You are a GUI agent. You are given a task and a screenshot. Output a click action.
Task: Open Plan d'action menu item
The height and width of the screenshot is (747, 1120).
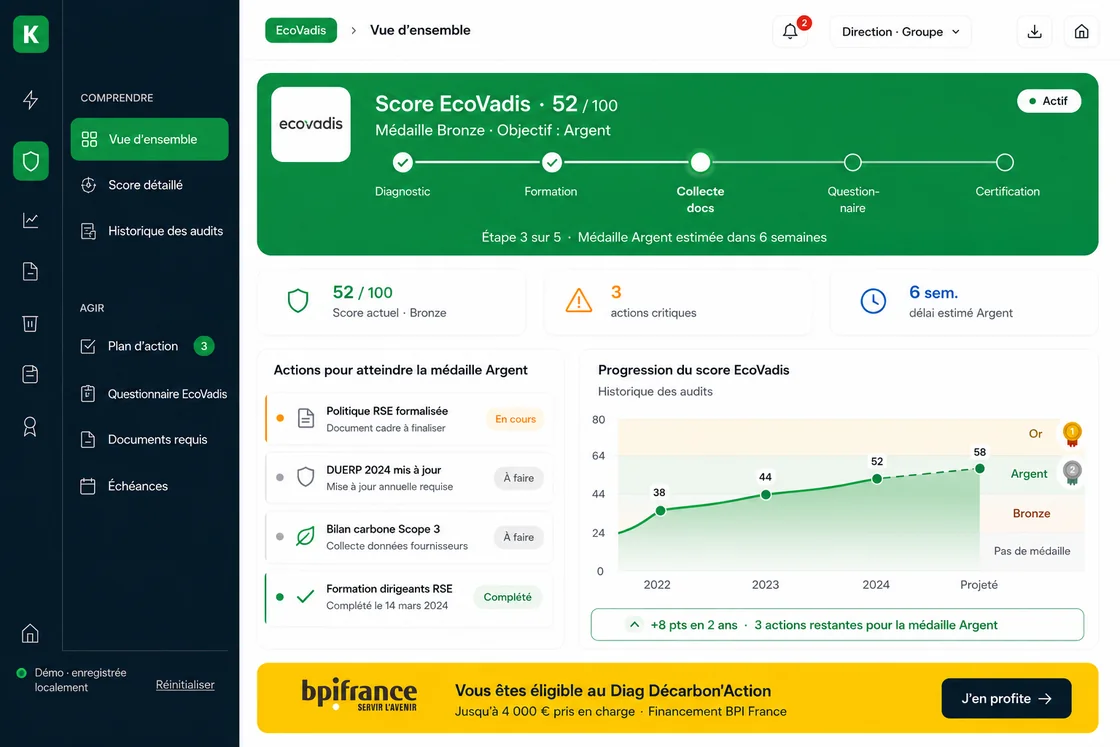coord(149,346)
